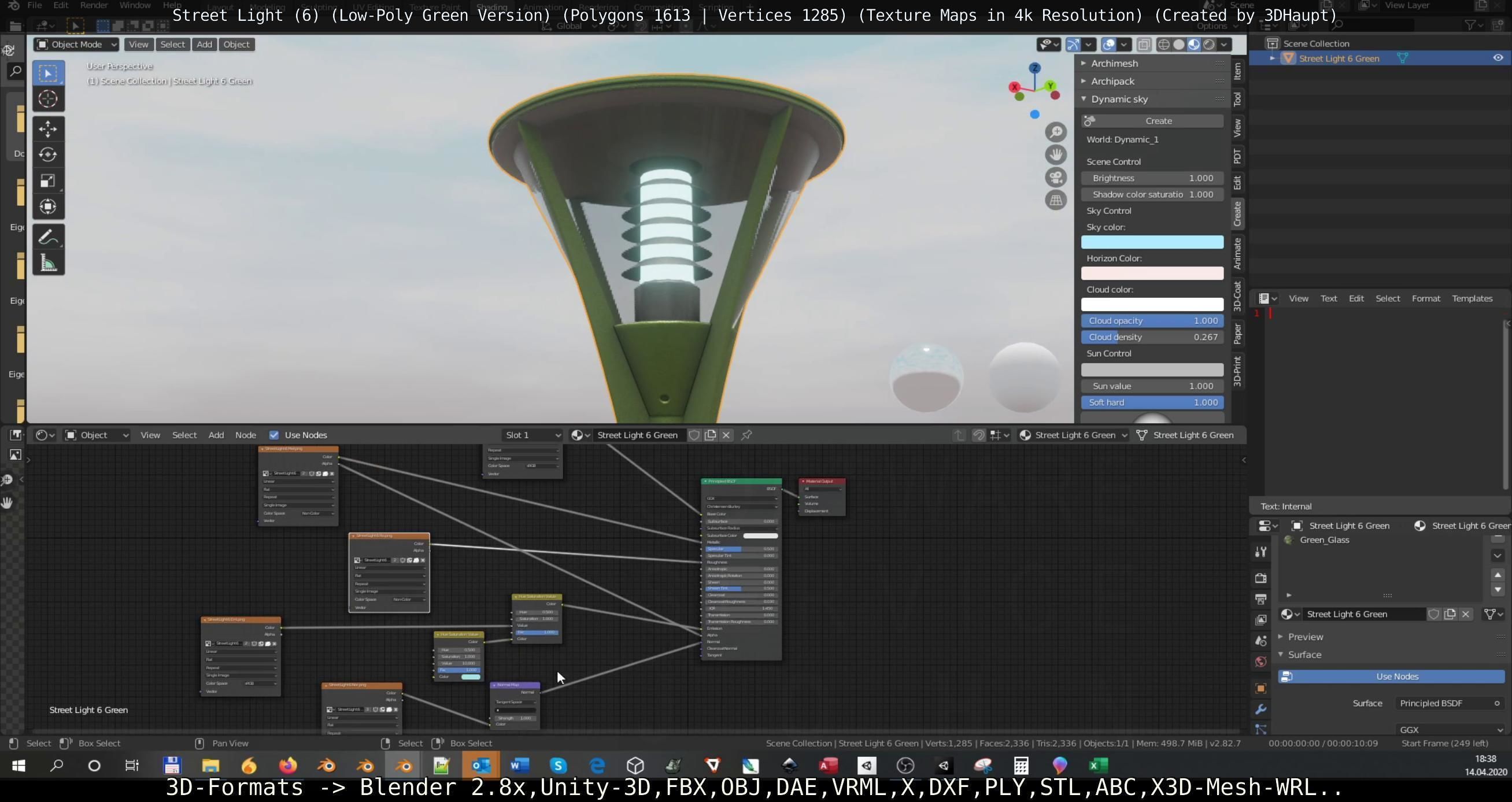Open the Slot 1 material slot dropdown
Screen dimensions: 1512x802
pos(533,435)
